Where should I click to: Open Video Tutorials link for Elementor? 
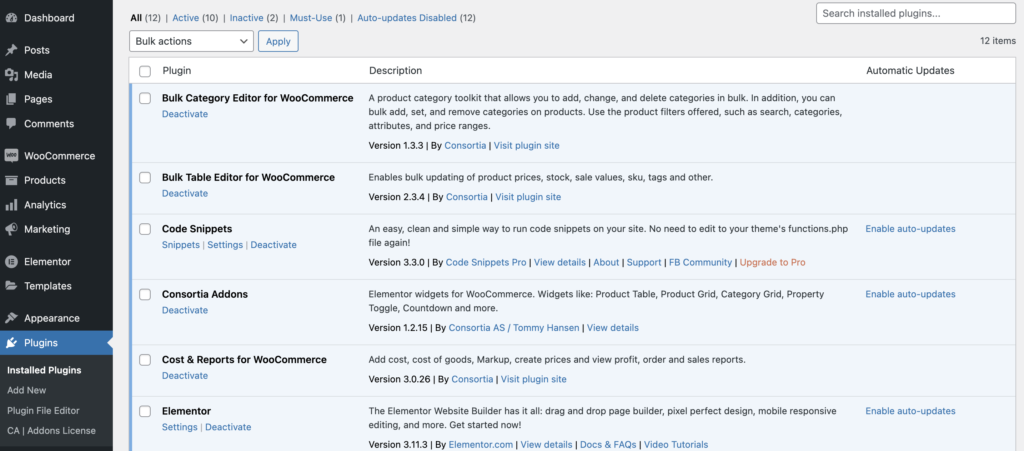coord(676,444)
